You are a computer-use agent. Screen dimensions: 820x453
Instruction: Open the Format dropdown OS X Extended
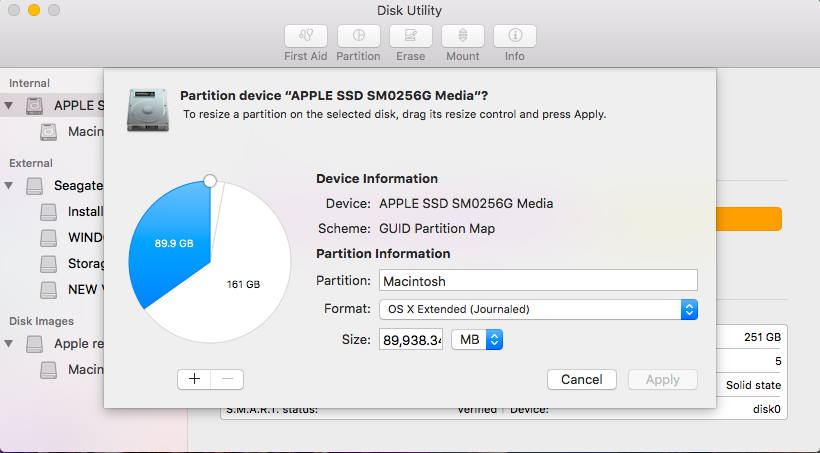click(538, 309)
